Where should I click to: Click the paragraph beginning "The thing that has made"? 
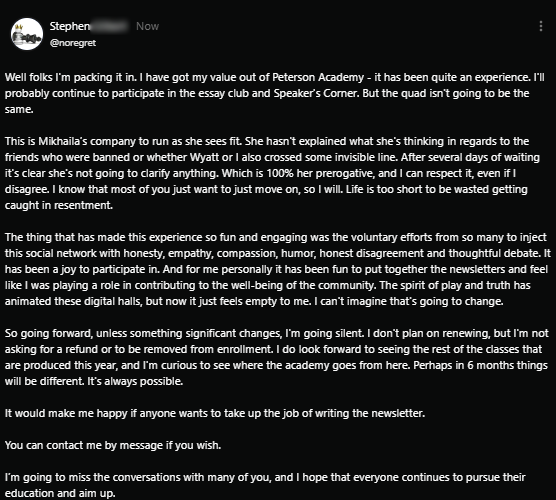[x=277, y=269]
